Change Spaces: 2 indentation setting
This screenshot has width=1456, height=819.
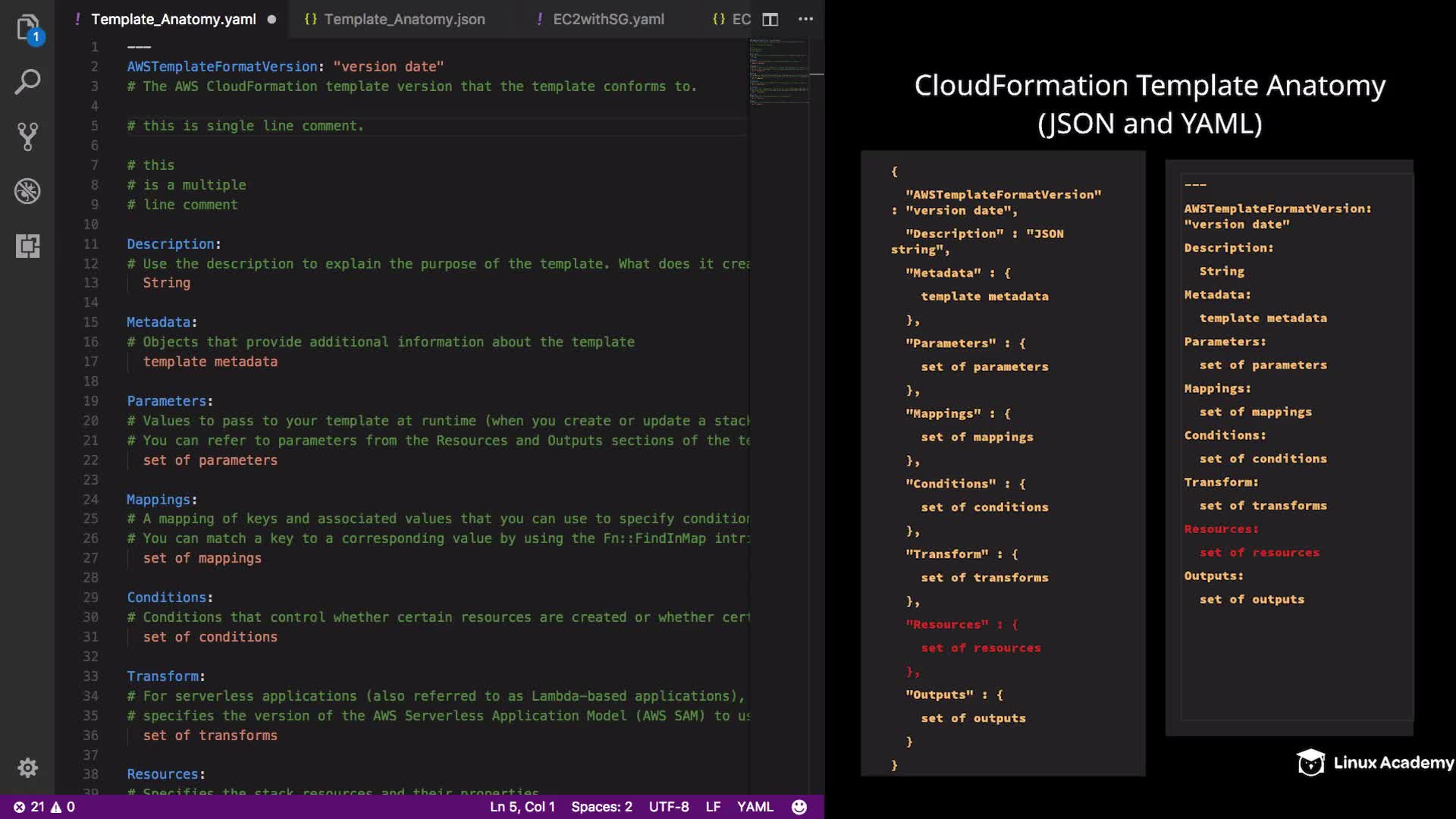[601, 807]
